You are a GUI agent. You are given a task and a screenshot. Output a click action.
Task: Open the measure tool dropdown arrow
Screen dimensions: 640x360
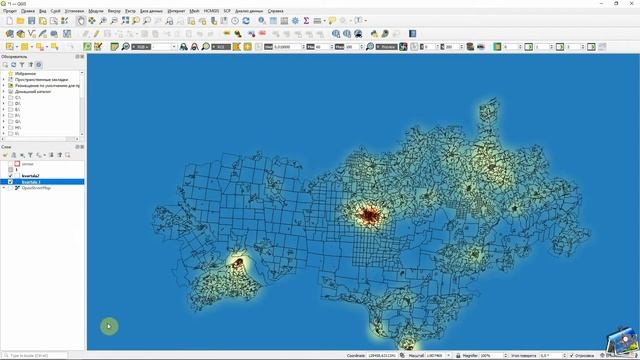(324, 20)
